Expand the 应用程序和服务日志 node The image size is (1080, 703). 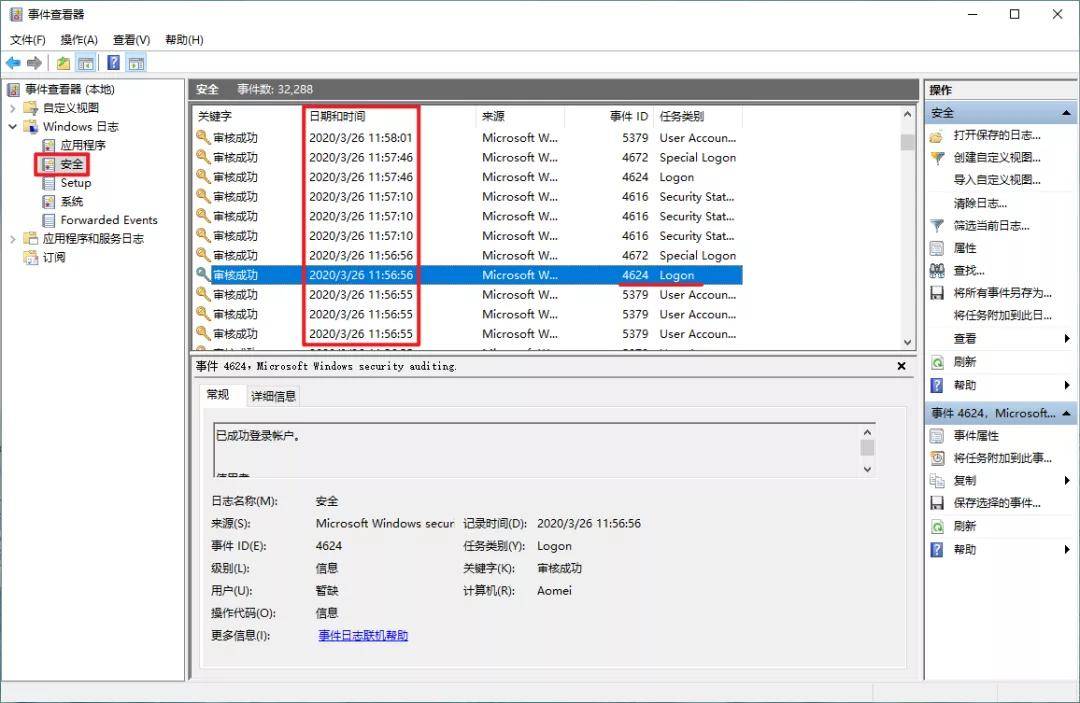pyautogui.click(x=12, y=239)
